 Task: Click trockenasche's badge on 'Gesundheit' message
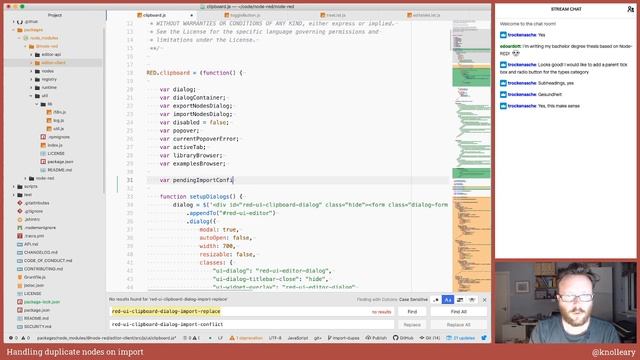click(503, 94)
